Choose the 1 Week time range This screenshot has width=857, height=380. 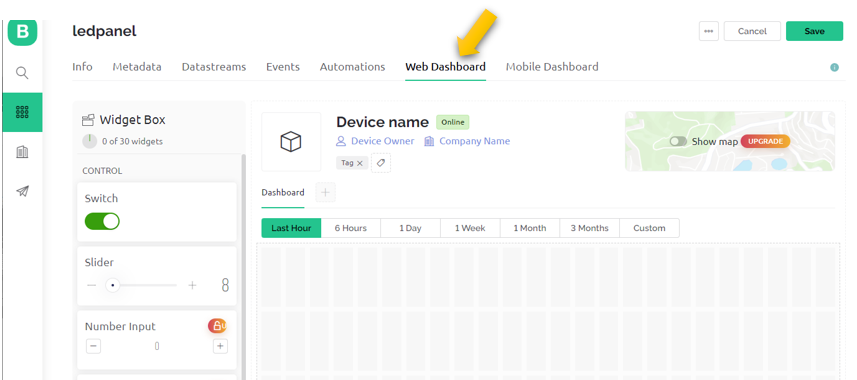[470, 228]
